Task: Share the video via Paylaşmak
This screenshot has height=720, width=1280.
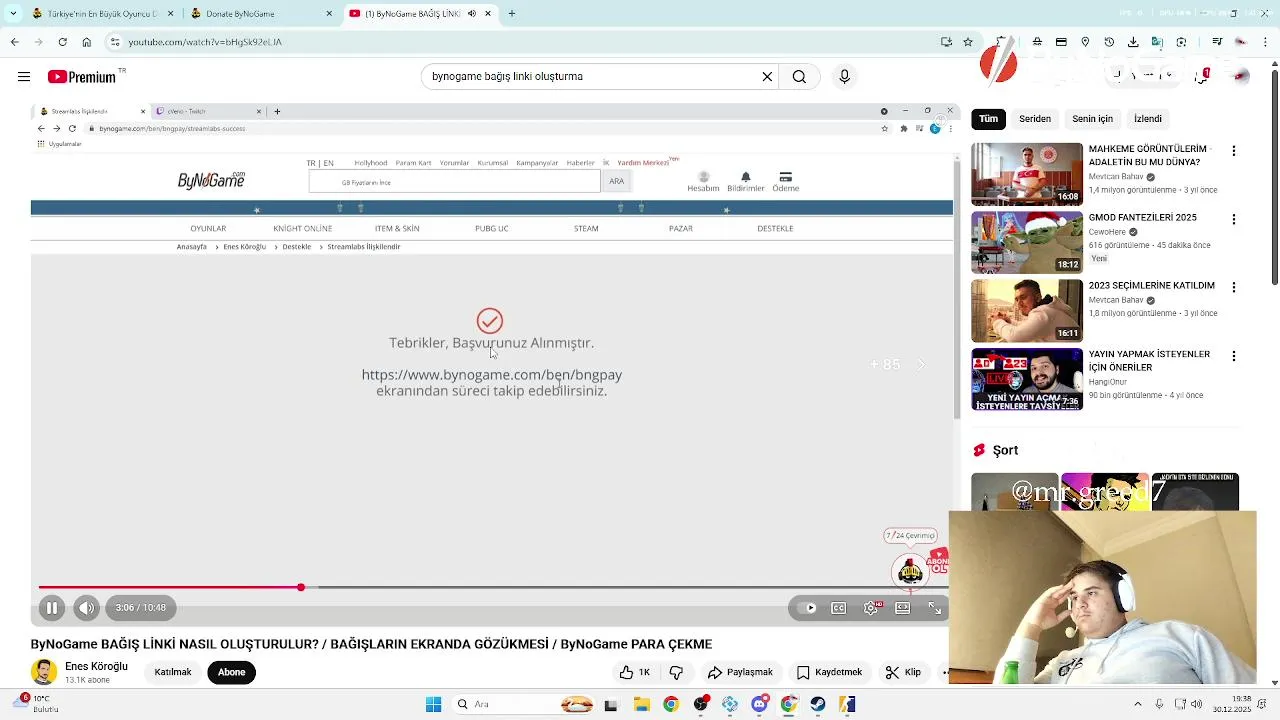Action: point(740,672)
